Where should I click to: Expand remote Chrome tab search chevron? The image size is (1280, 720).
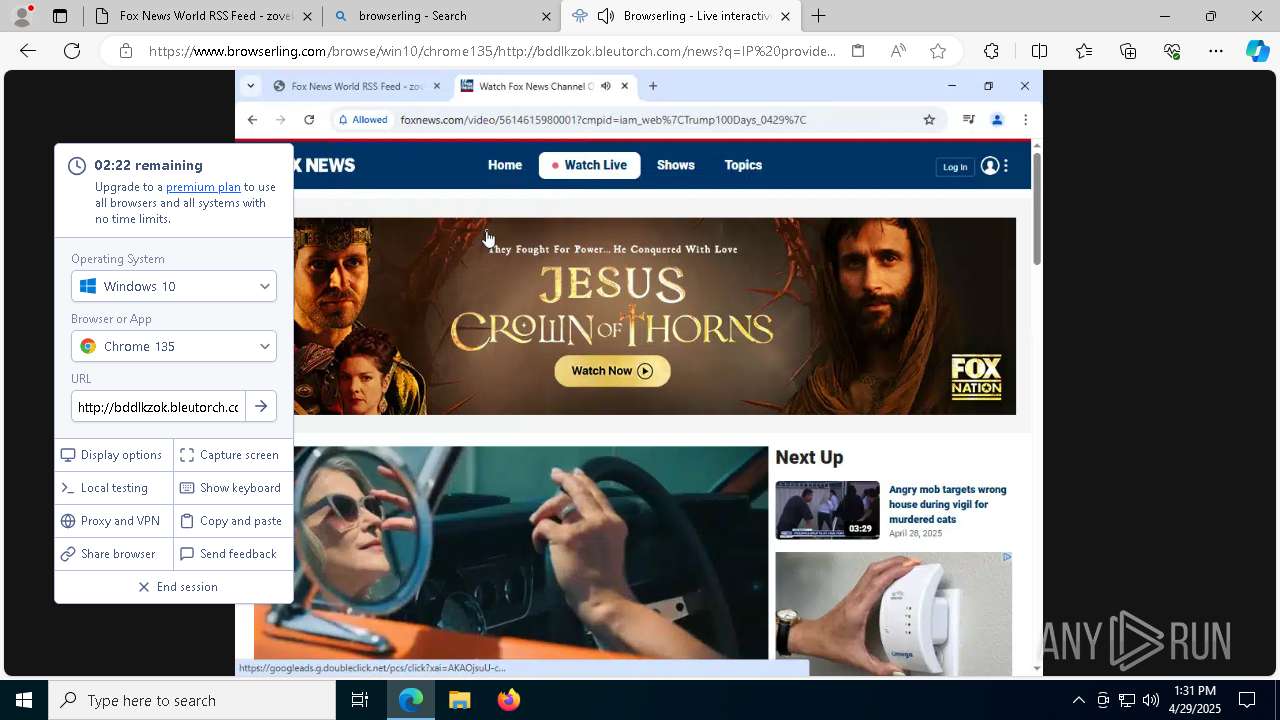pos(250,86)
